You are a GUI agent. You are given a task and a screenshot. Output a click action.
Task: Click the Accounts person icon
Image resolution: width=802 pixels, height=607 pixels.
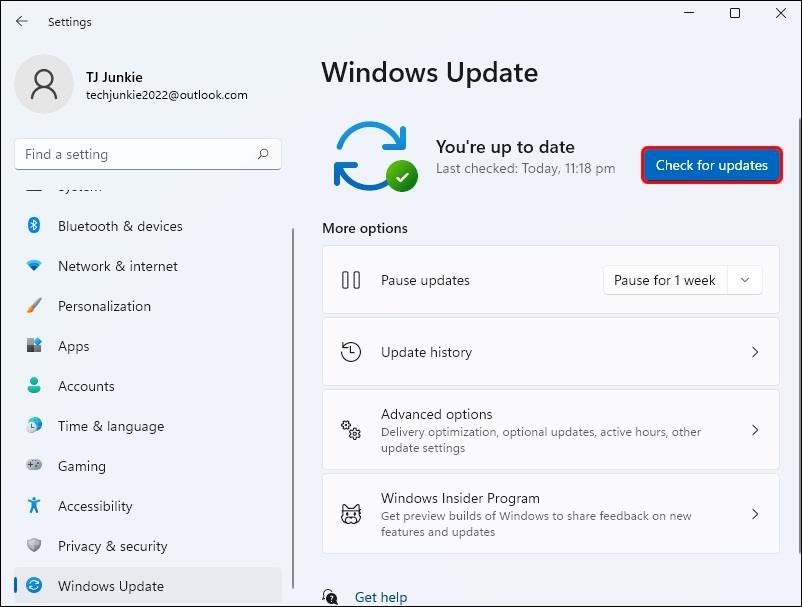[x=34, y=386]
